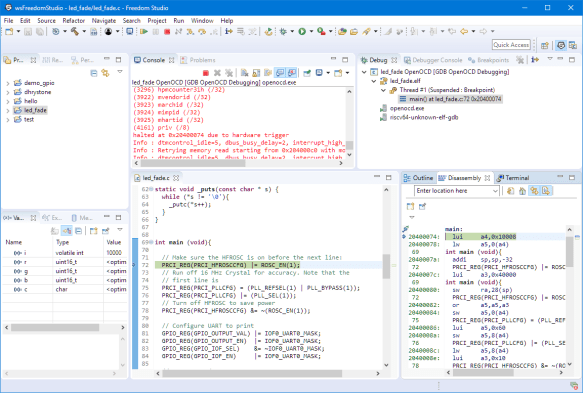Viewport: 583px width, 393px height.
Task: Activate the Debug perspective button
Action: (561, 45)
